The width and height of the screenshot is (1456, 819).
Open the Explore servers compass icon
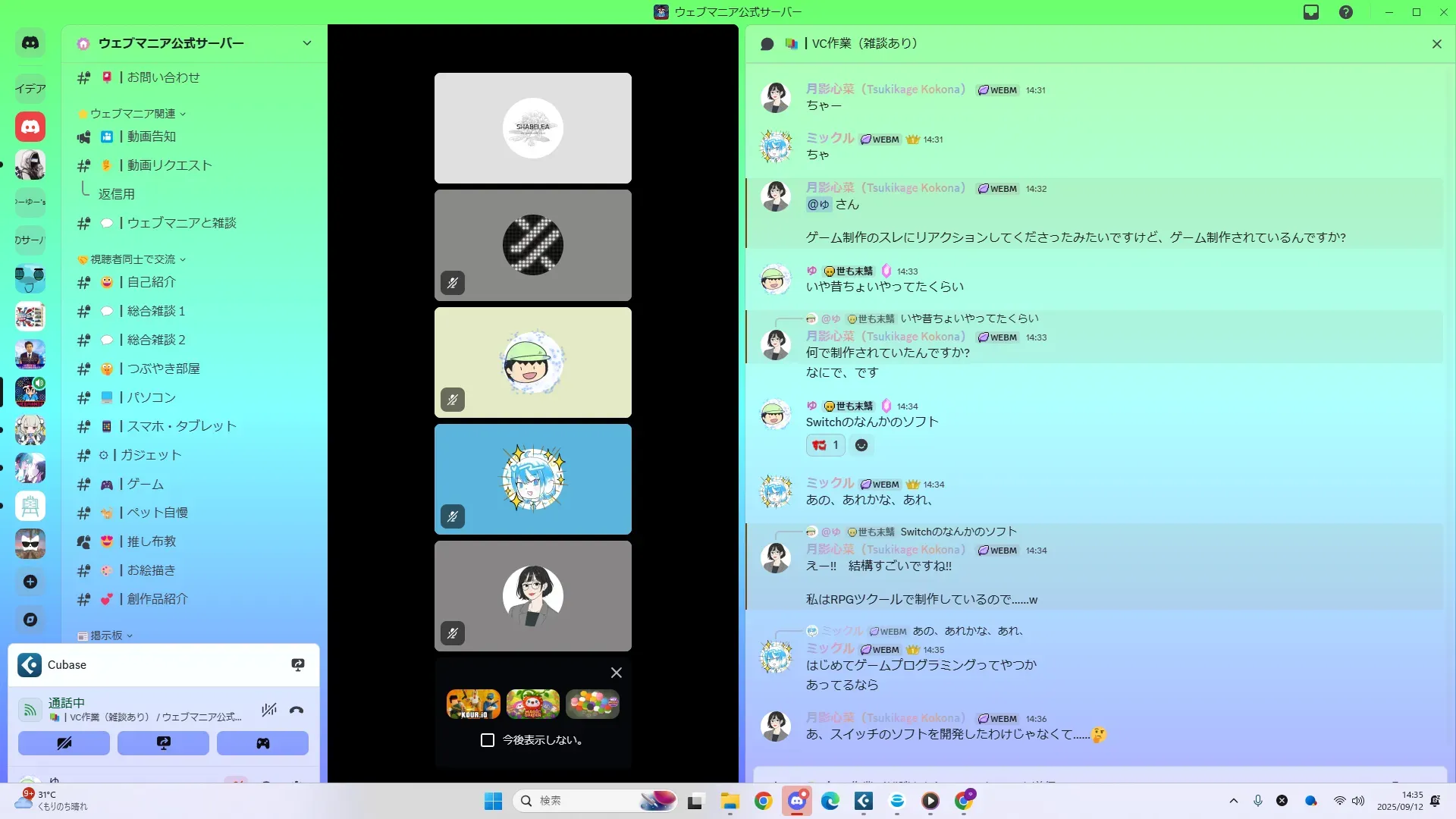pyautogui.click(x=30, y=620)
